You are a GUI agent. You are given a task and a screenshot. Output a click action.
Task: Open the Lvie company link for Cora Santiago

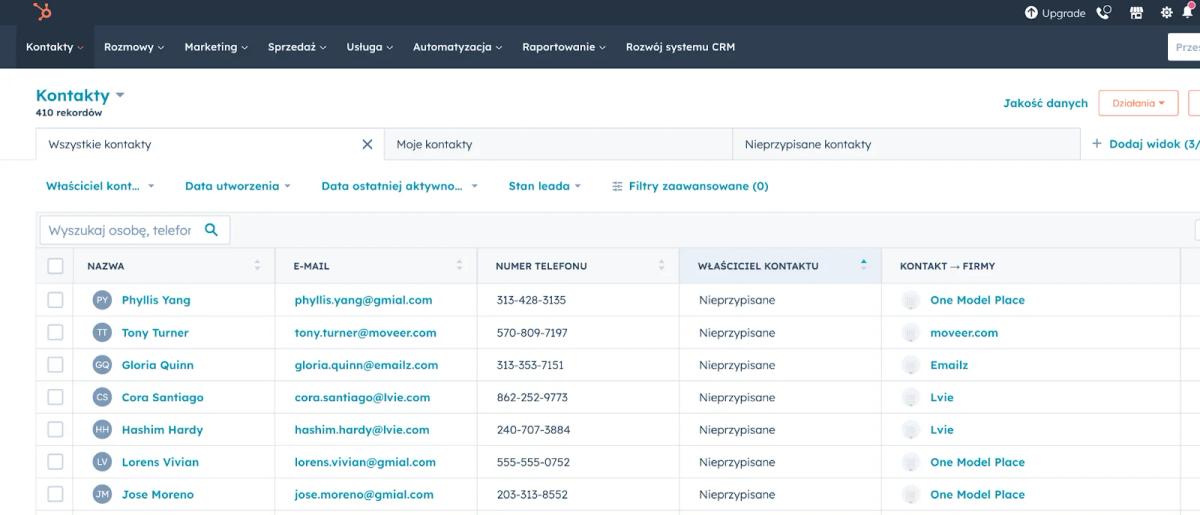pos(942,397)
